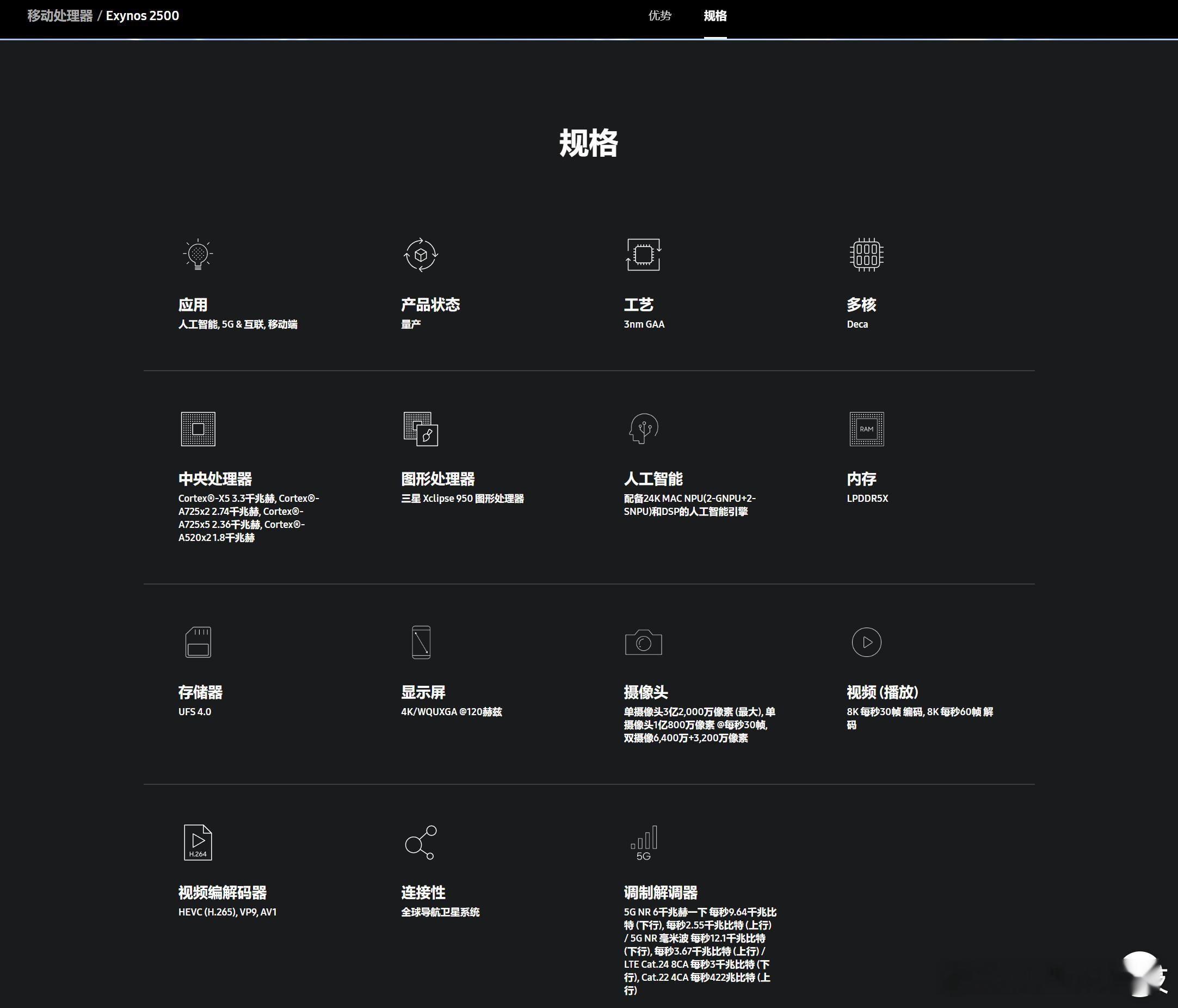Click the UFS 4.0 value

tap(194, 711)
